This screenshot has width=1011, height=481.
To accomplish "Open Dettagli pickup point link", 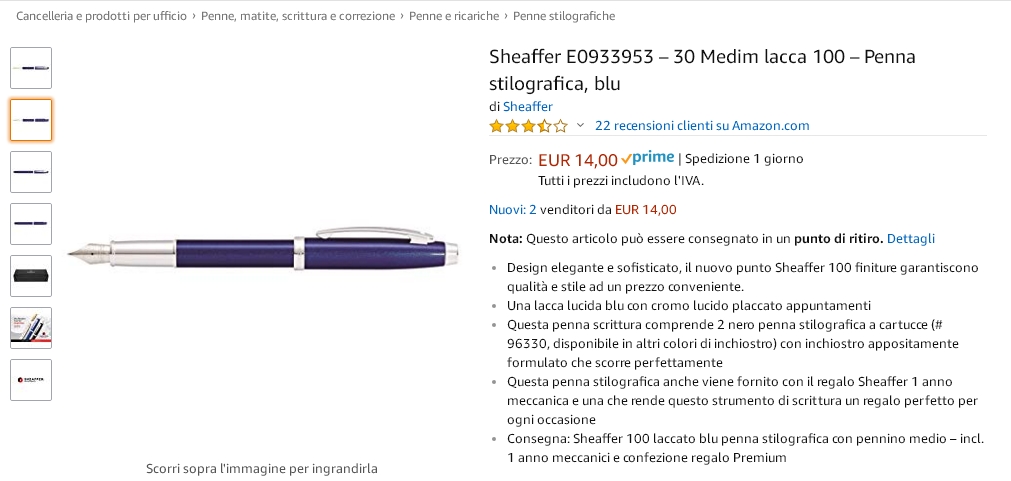I will [910, 239].
